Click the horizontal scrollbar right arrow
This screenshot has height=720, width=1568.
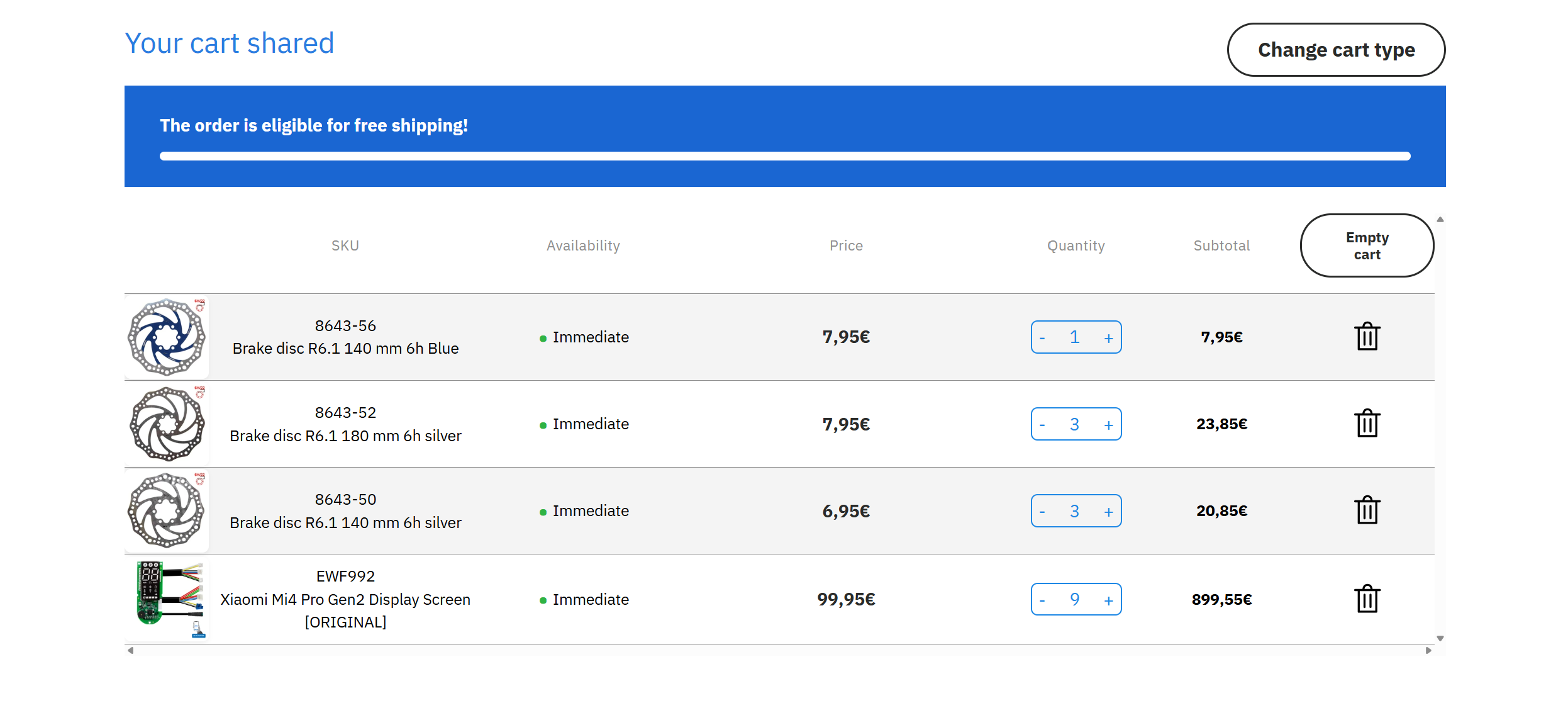click(1428, 651)
